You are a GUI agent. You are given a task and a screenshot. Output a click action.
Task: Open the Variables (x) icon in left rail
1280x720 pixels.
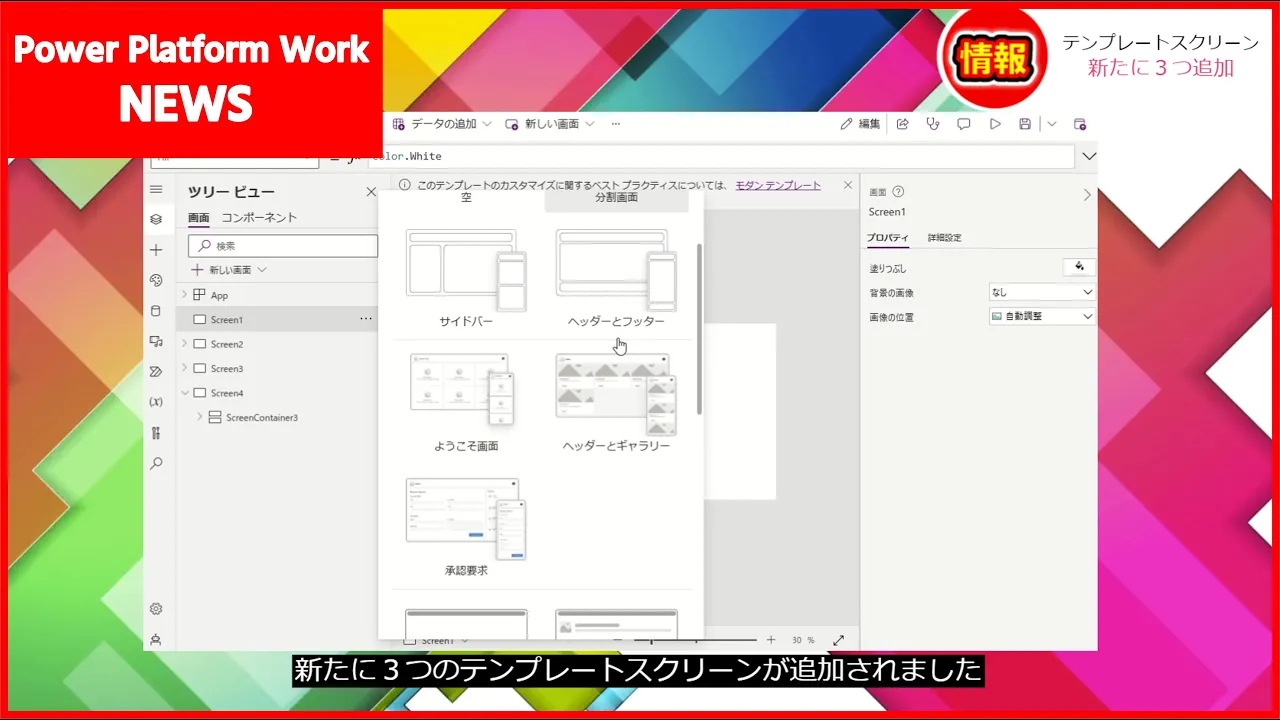coord(156,402)
